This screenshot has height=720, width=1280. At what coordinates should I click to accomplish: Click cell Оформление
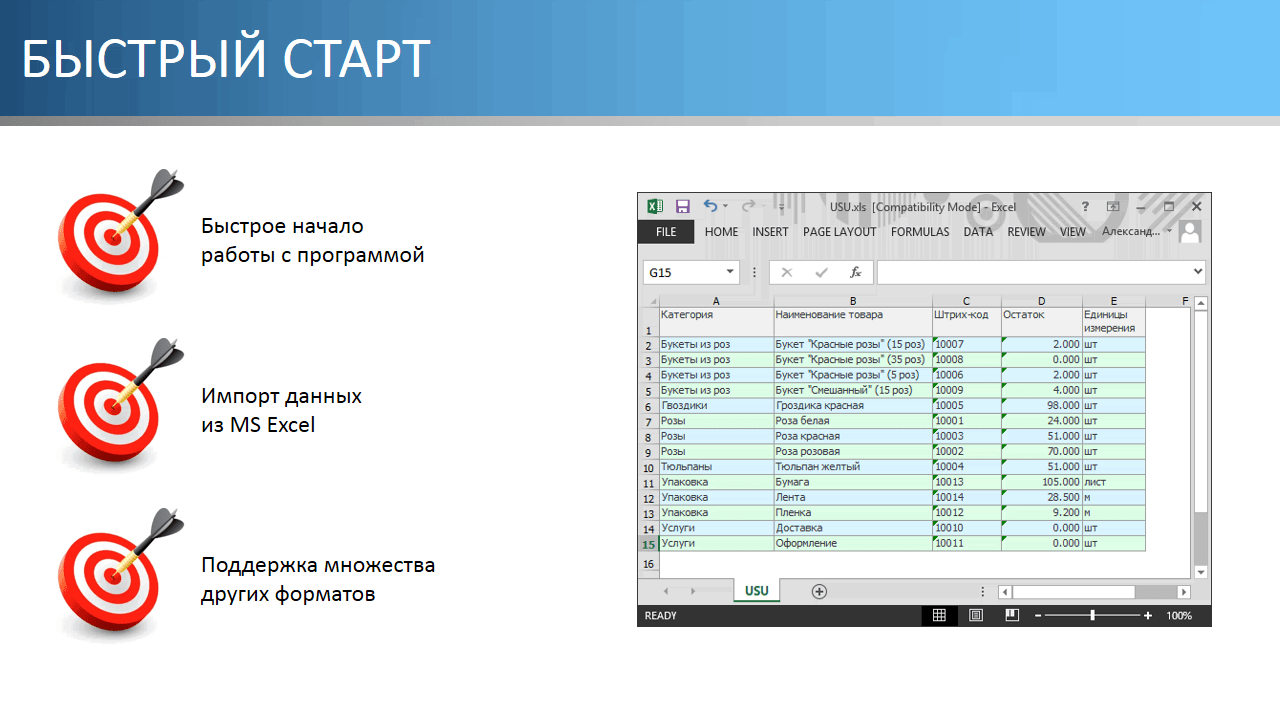(x=853, y=544)
